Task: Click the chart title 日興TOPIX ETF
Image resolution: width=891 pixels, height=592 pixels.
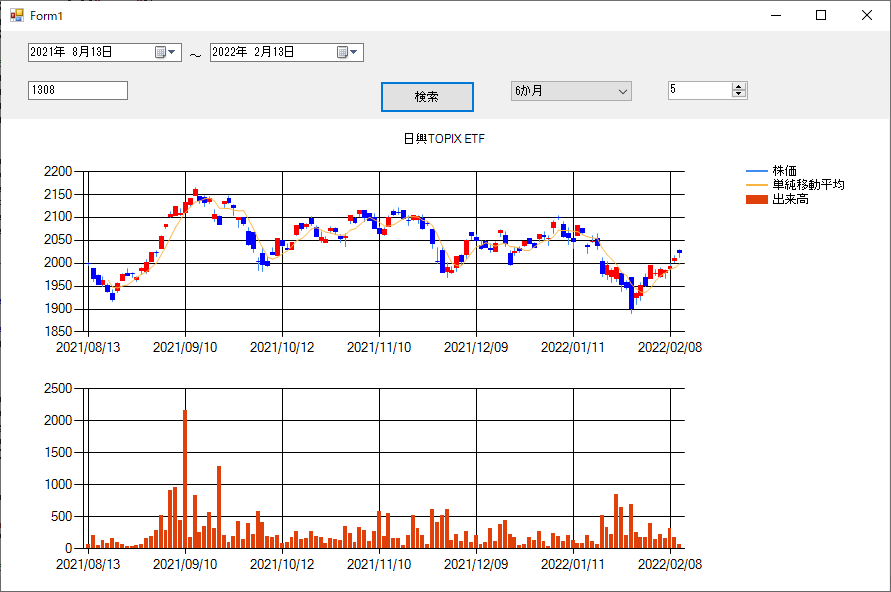Action: [444, 139]
